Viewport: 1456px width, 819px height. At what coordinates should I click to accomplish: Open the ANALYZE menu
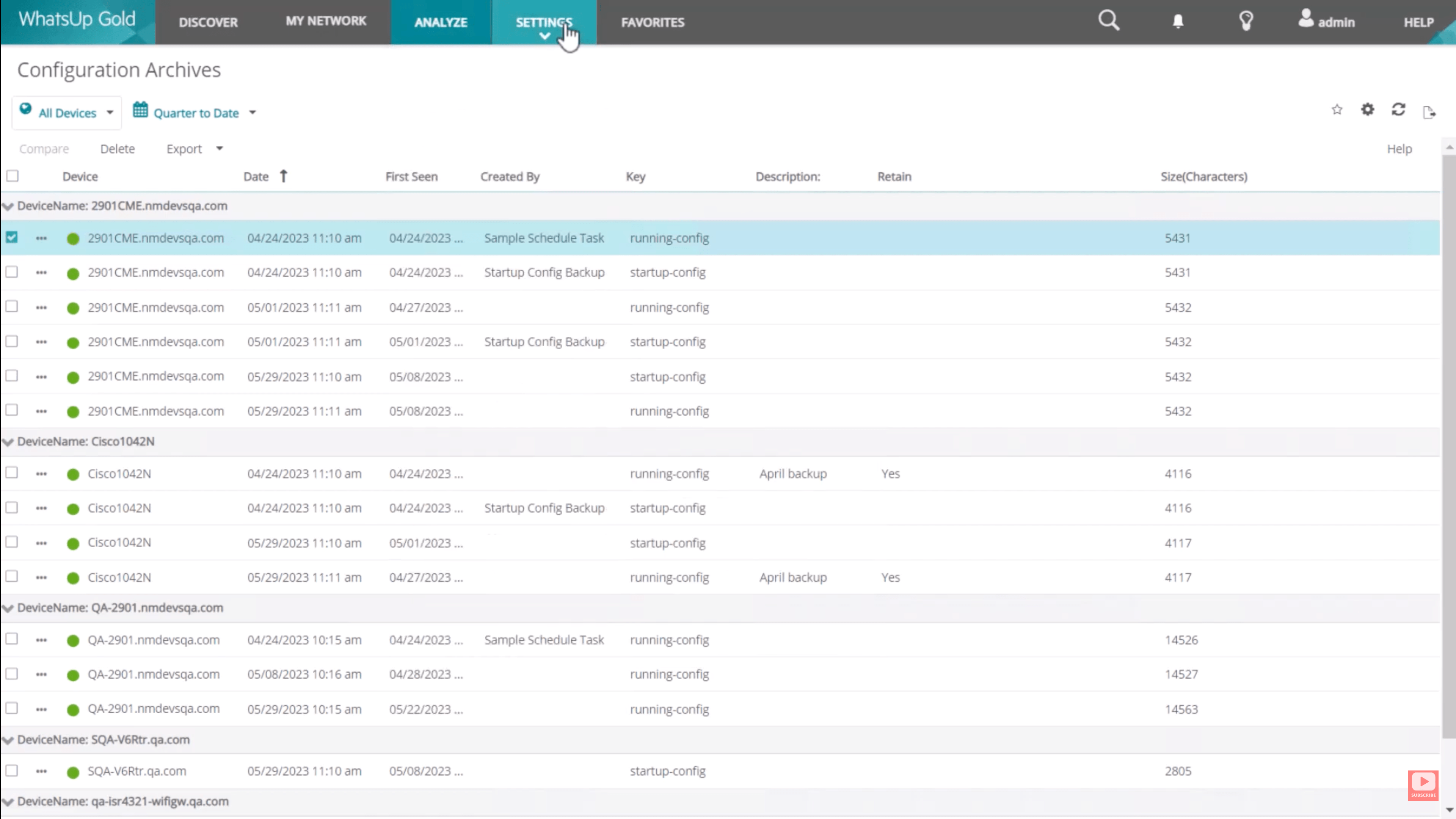(440, 22)
